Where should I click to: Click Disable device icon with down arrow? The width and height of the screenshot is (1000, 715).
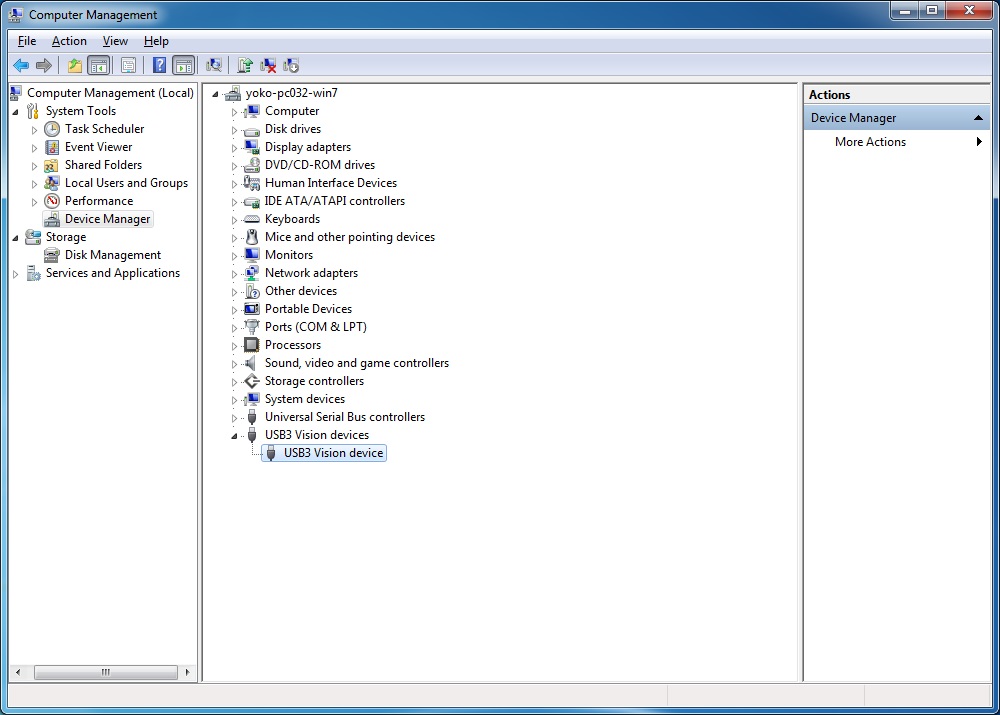pyautogui.click(x=291, y=65)
